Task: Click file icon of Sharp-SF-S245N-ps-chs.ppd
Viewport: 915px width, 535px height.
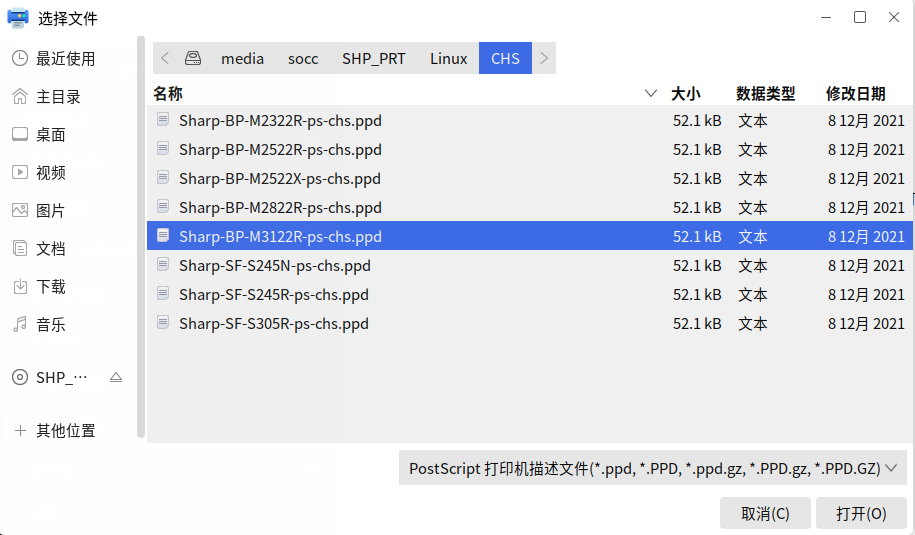Action: click(163, 265)
